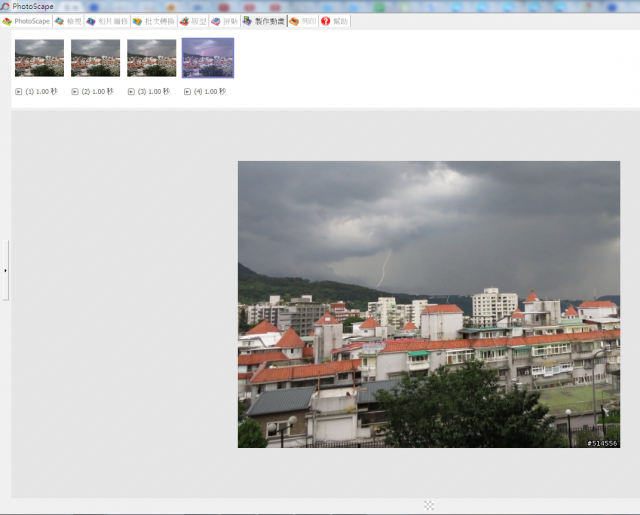Switch to the 檢視 (Viewer) tab
Screen dimensions: 640x515
[68, 21]
